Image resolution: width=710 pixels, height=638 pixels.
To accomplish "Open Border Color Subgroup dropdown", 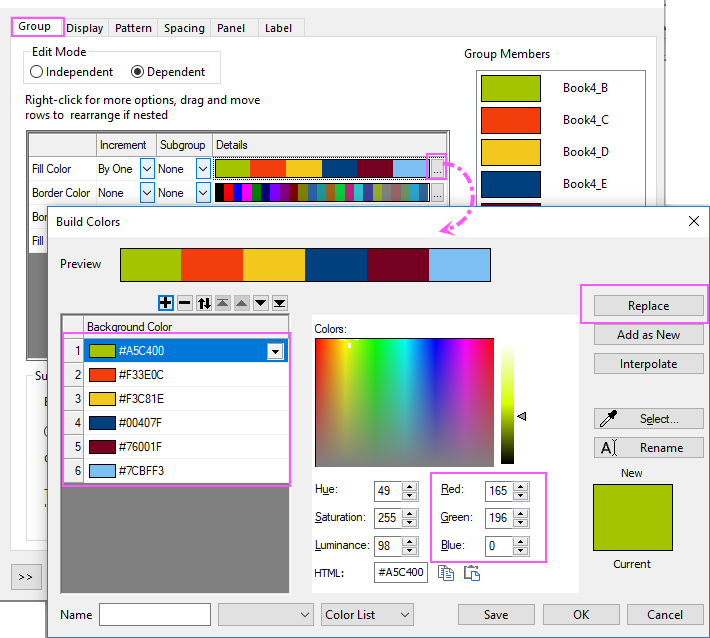I will [x=203, y=193].
